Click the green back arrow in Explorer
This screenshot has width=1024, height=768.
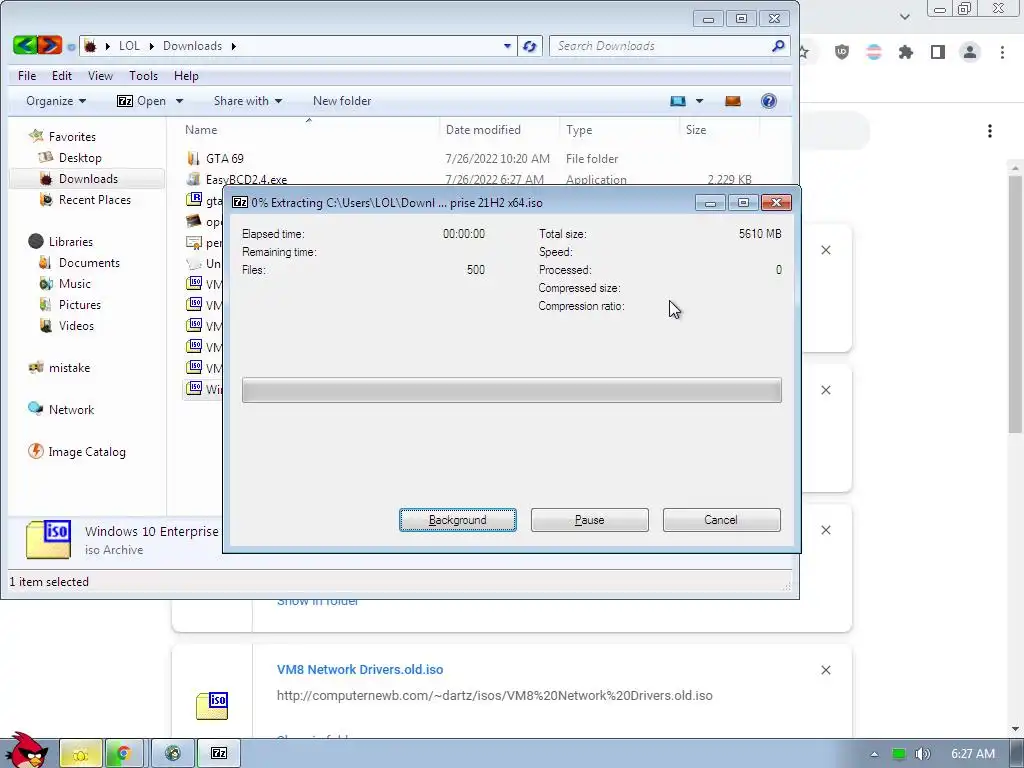25,45
